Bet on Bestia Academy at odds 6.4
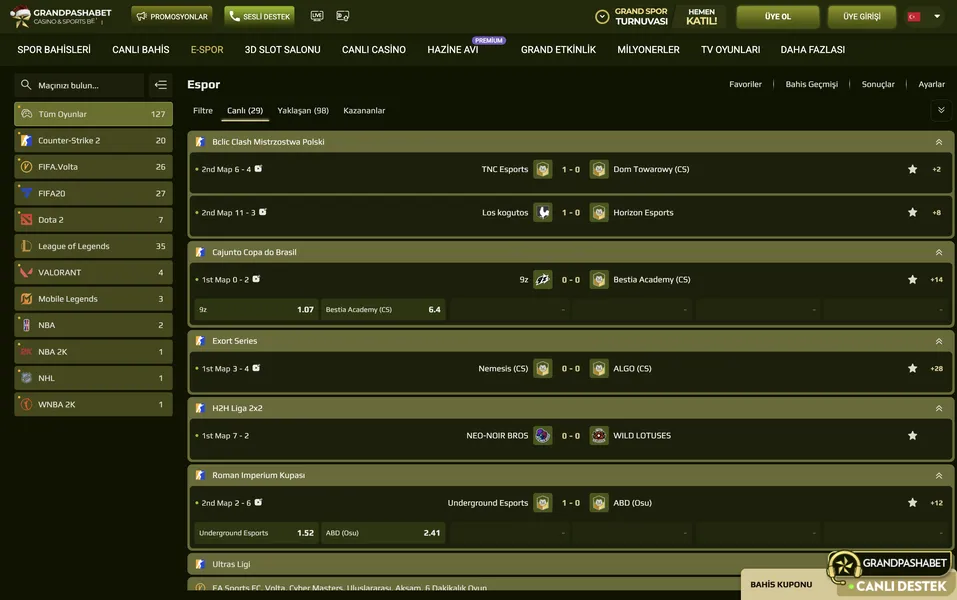The width and height of the screenshot is (957, 600). point(383,310)
